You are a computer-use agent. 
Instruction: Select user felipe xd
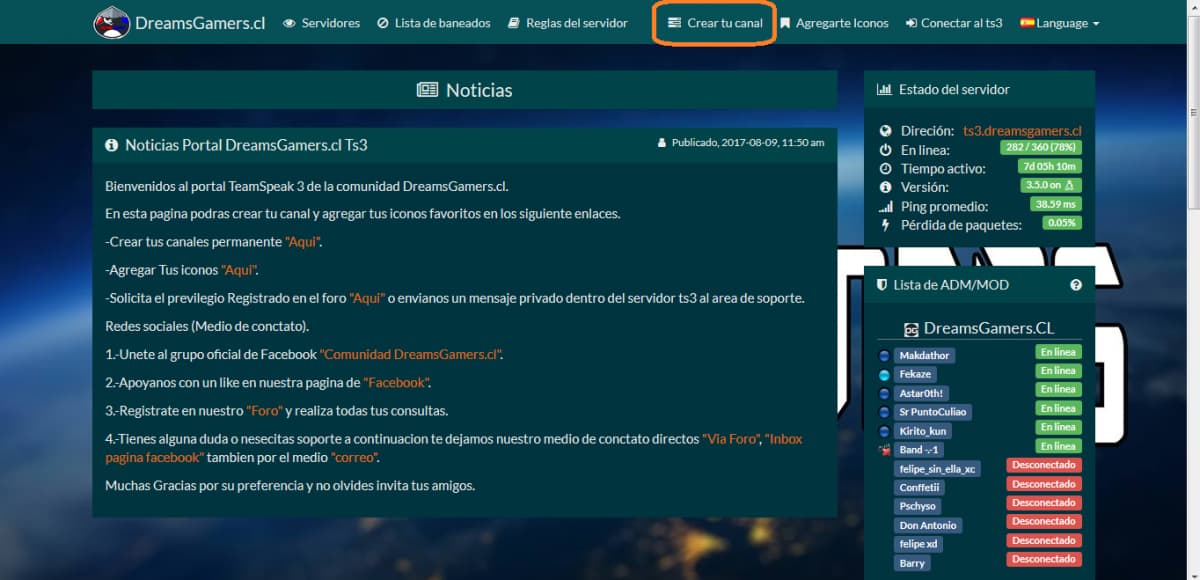point(918,544)
